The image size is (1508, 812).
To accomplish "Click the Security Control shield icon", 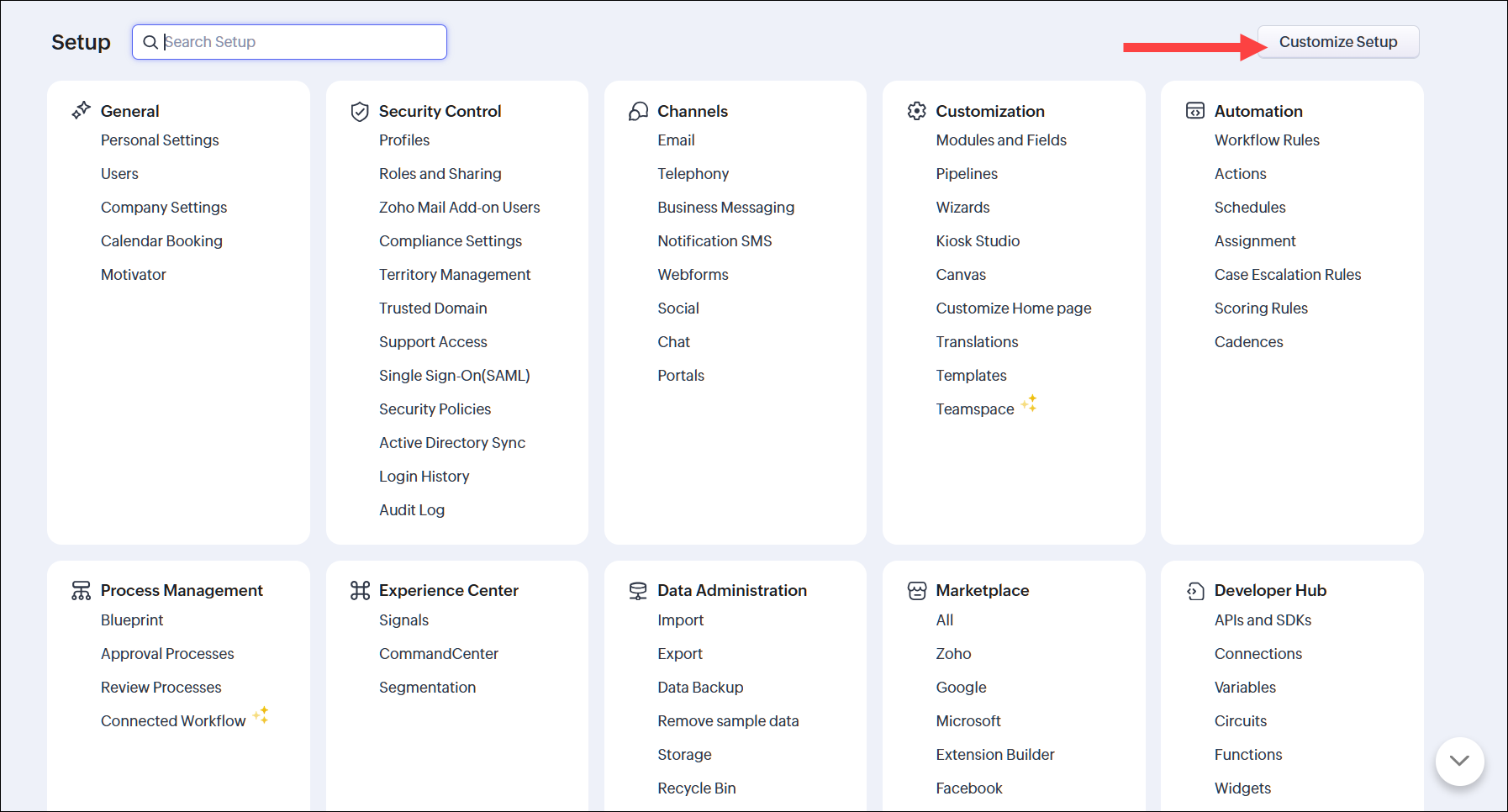I will tap(360, 111).
